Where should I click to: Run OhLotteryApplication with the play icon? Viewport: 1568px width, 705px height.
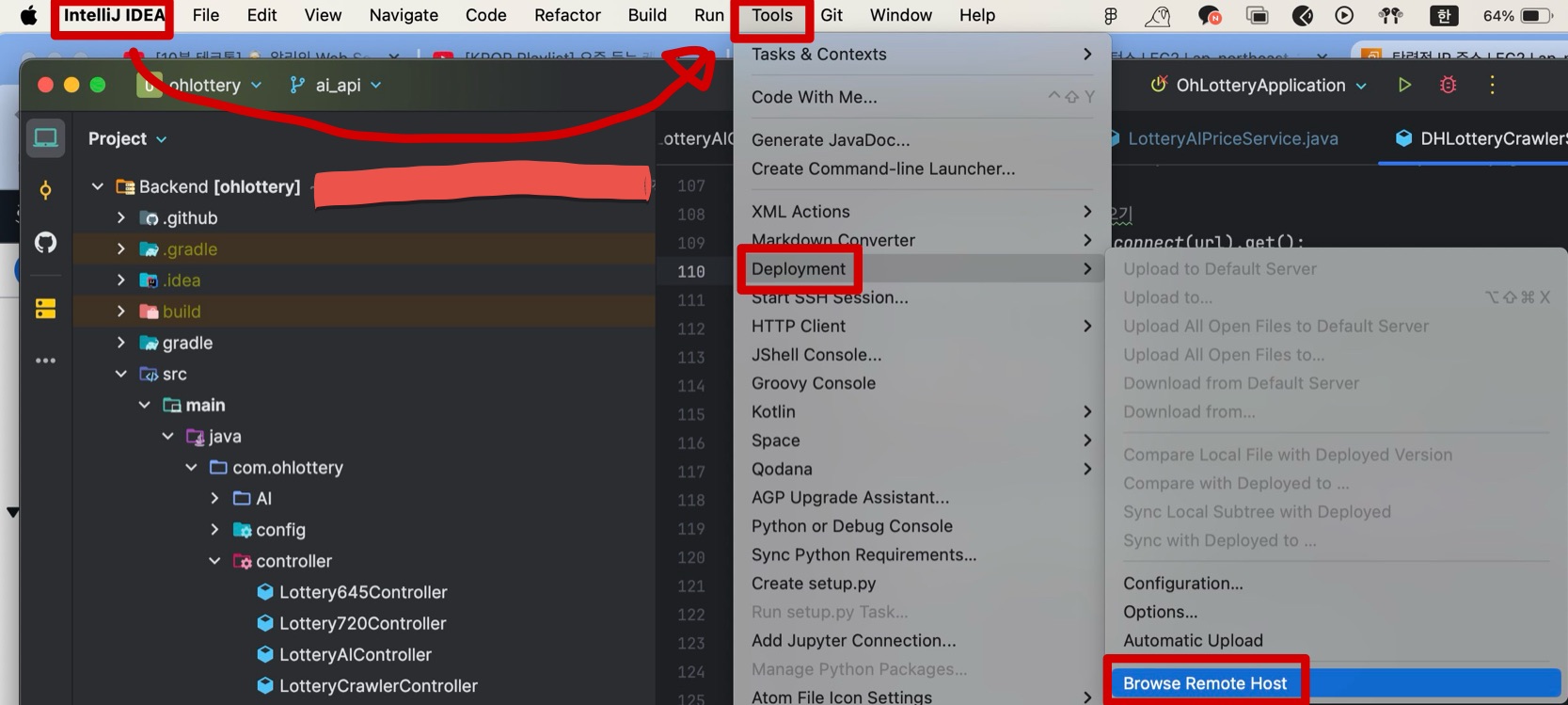[x=1404, y=85]
